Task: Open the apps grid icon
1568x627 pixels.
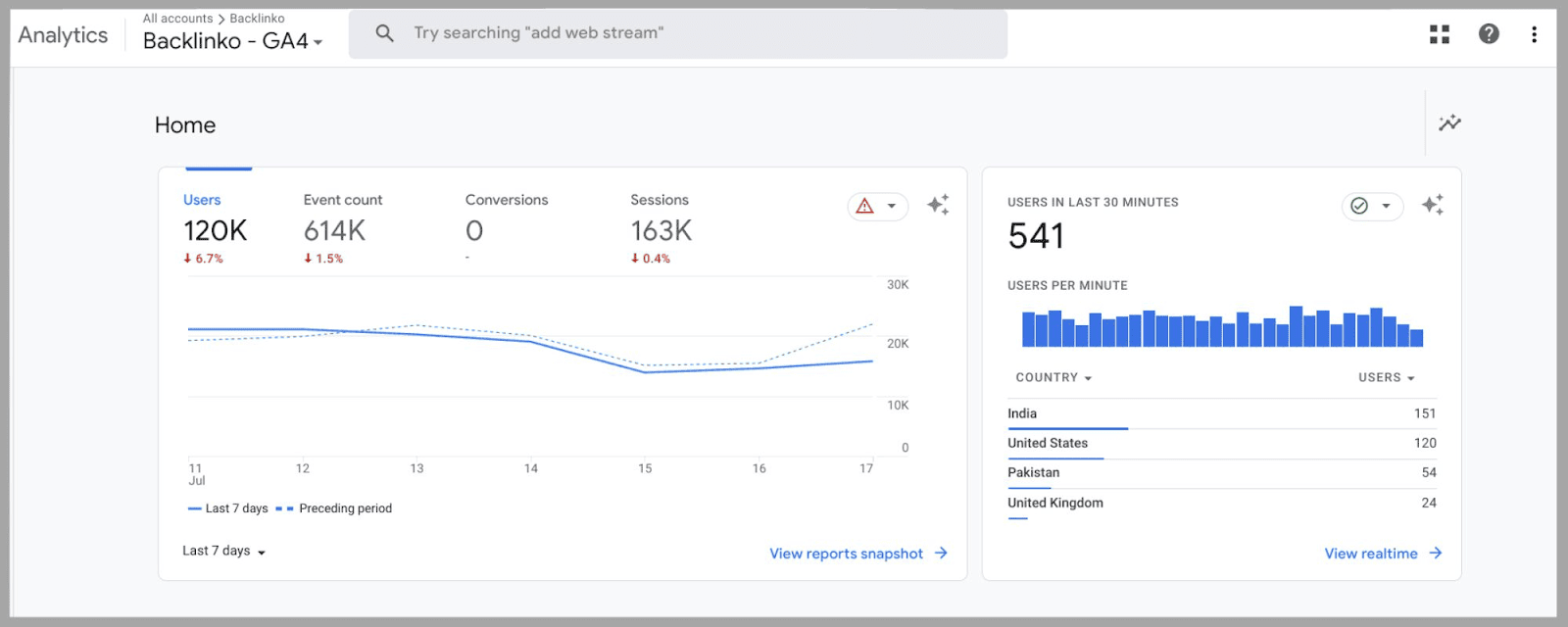Action: point(1439,34)
